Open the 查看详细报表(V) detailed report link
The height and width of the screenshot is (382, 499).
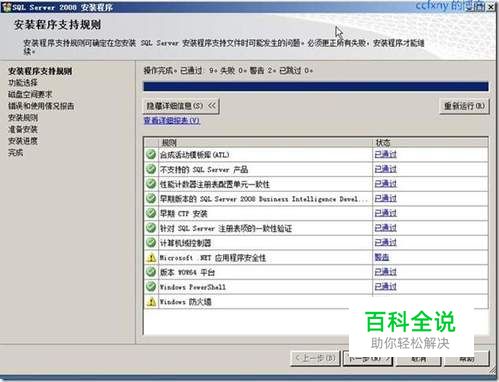tap(172, 120)
